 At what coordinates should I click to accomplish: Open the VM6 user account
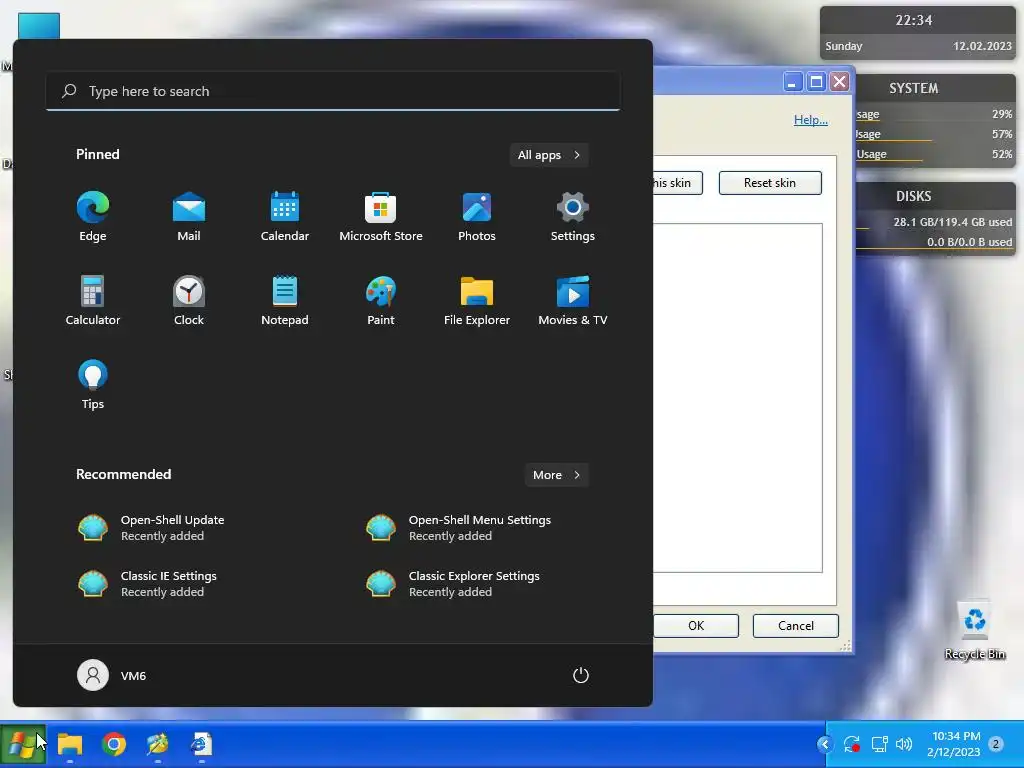click(112, 675)
